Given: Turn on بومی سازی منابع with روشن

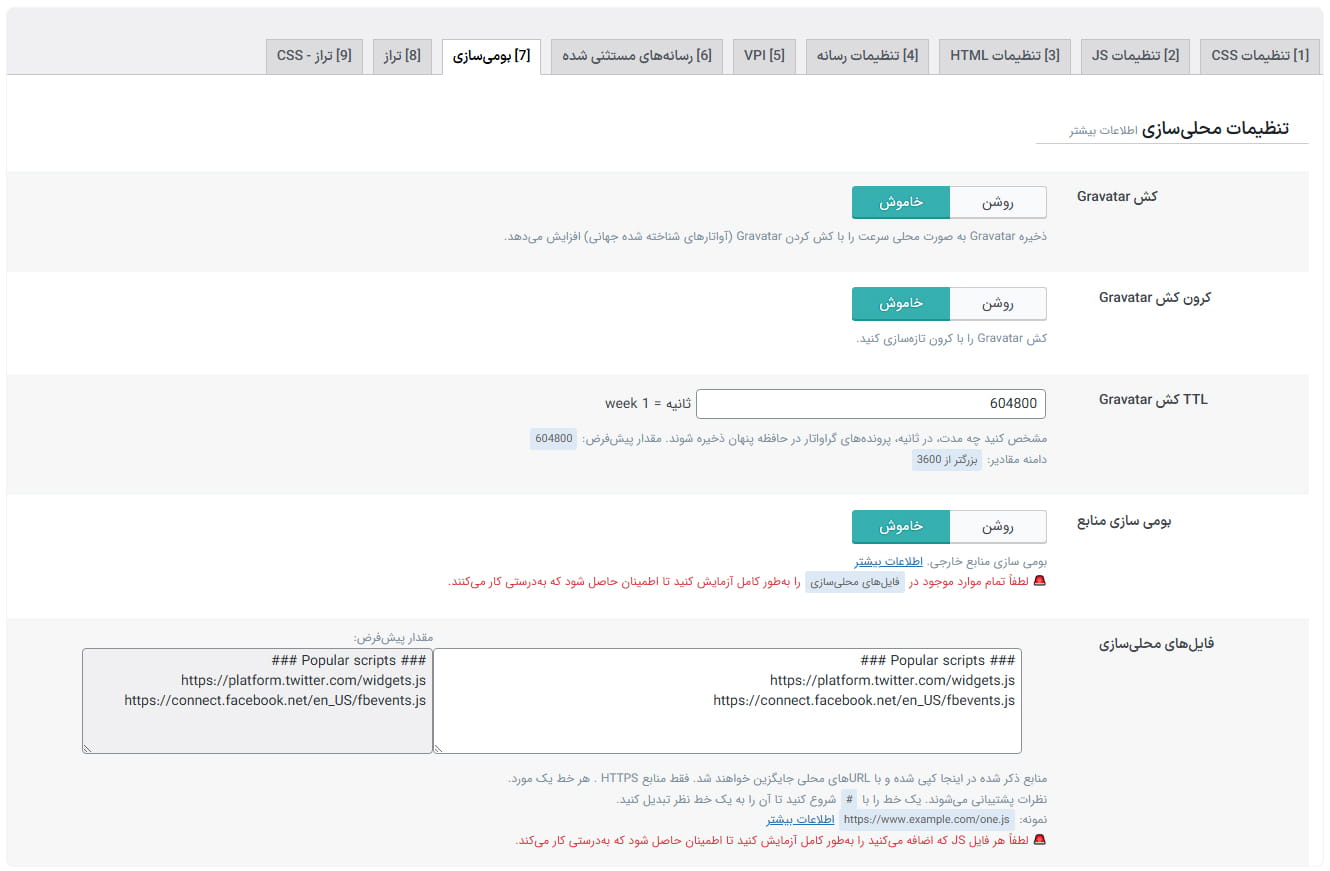Looking at the screenshot, I should point(997,527).
